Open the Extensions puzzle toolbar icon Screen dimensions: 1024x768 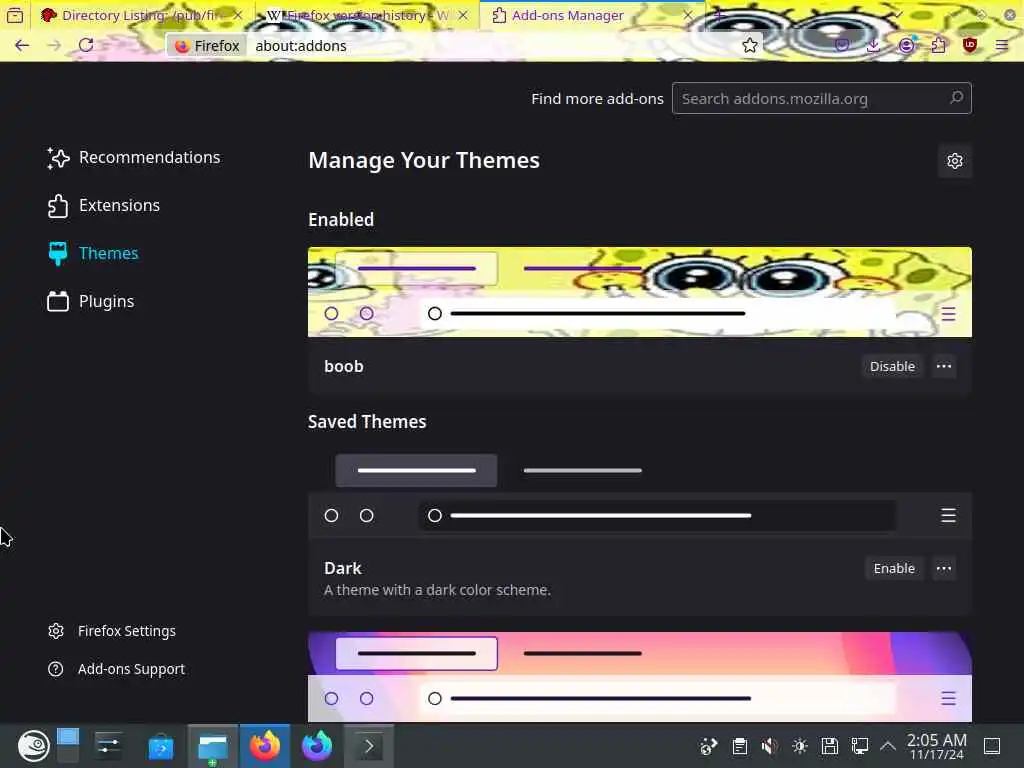coord(938,45)
